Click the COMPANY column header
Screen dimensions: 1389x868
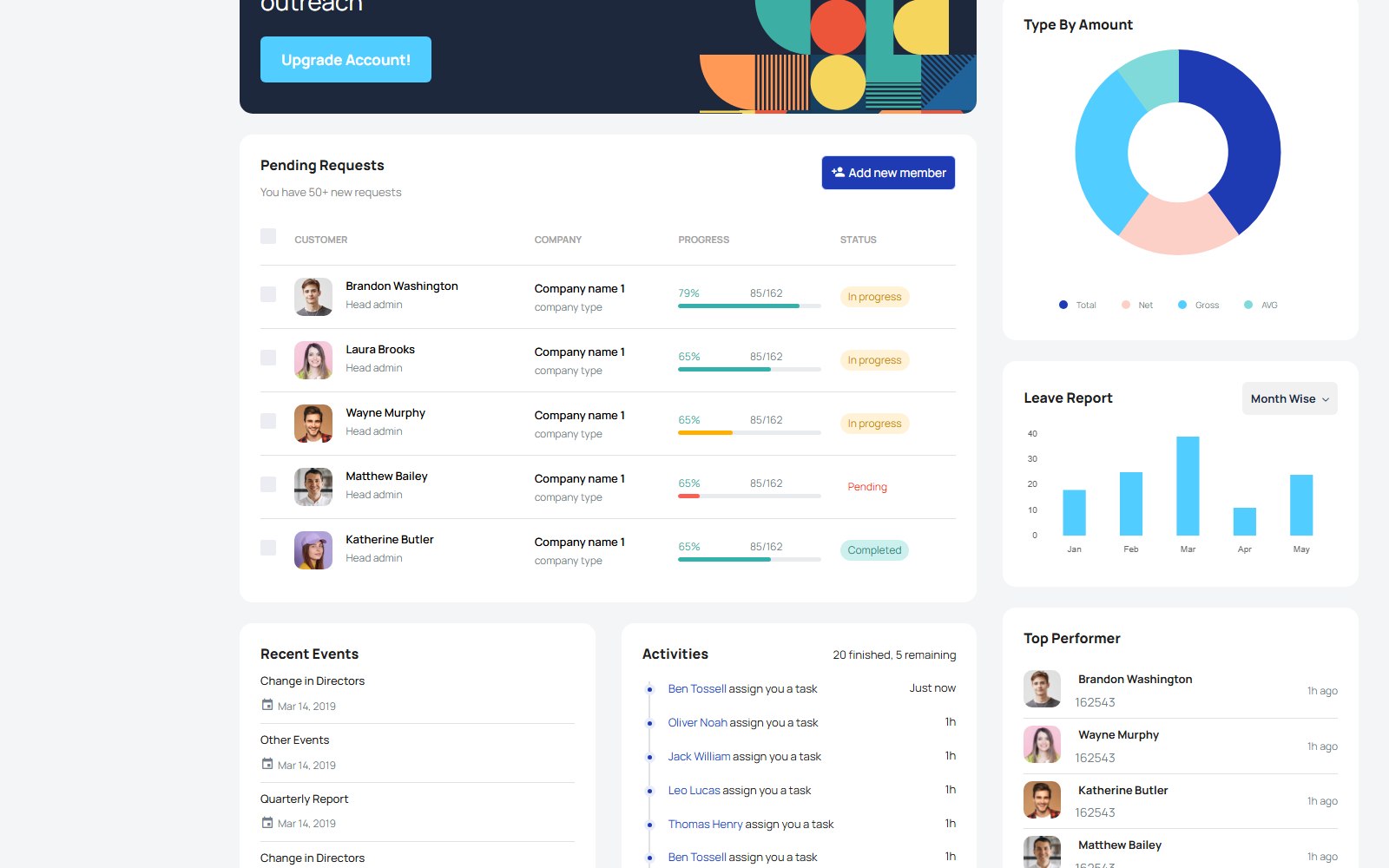click(557, 240)
